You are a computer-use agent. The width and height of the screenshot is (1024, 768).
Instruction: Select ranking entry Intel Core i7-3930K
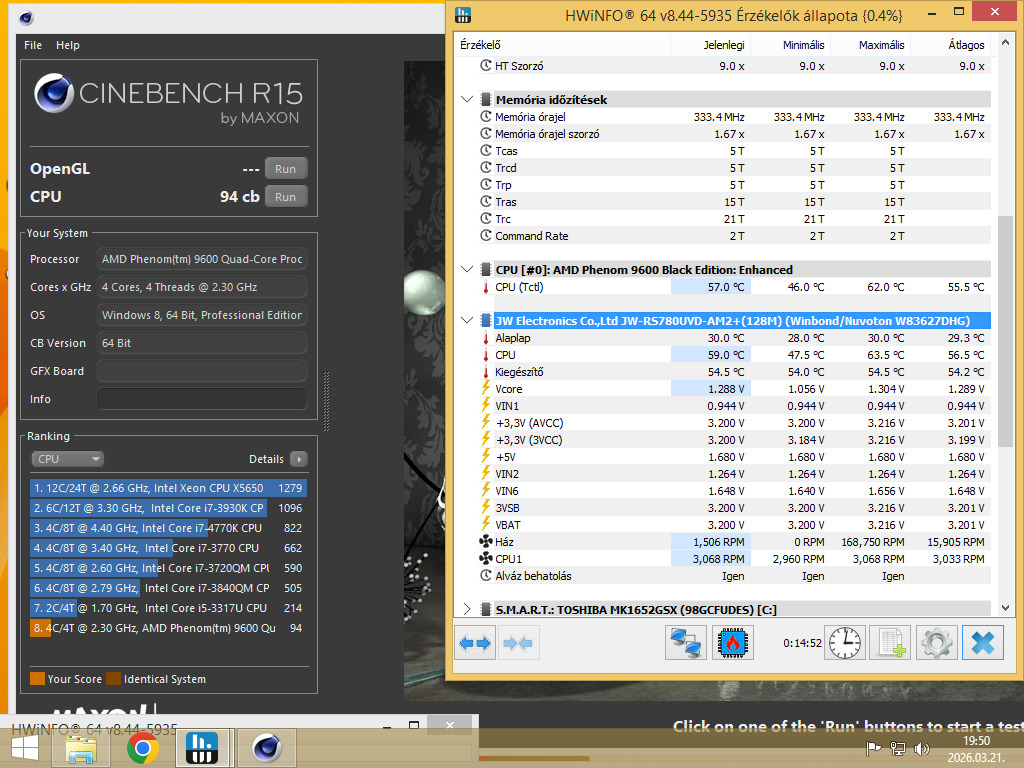pyautogui.click(x=168, y=507)
